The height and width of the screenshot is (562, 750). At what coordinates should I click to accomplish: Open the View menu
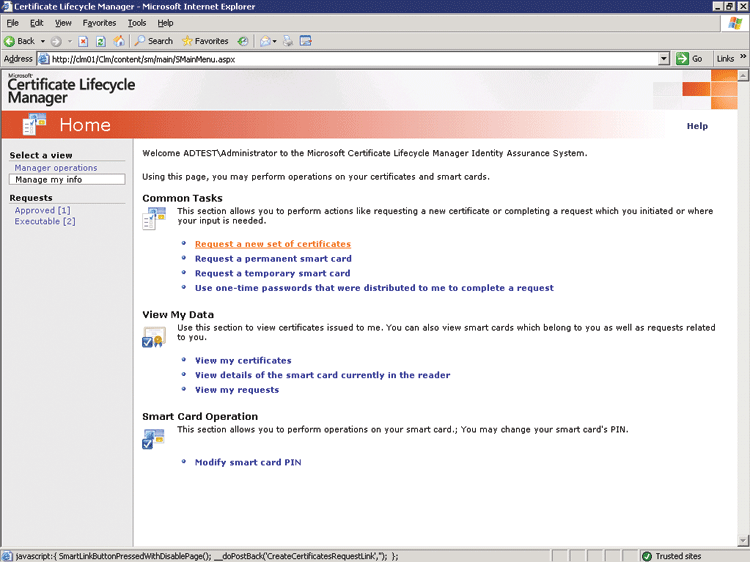pyautogui.click(x=63, y=23)
